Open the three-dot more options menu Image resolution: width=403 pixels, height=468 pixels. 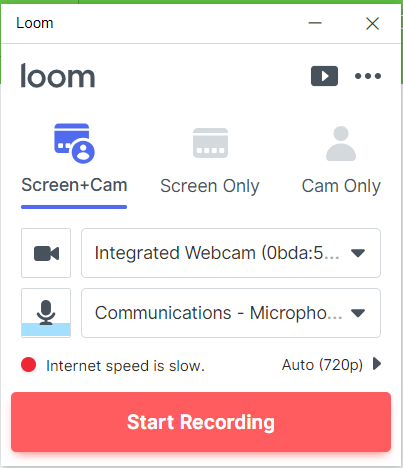[x=368, y=76]
